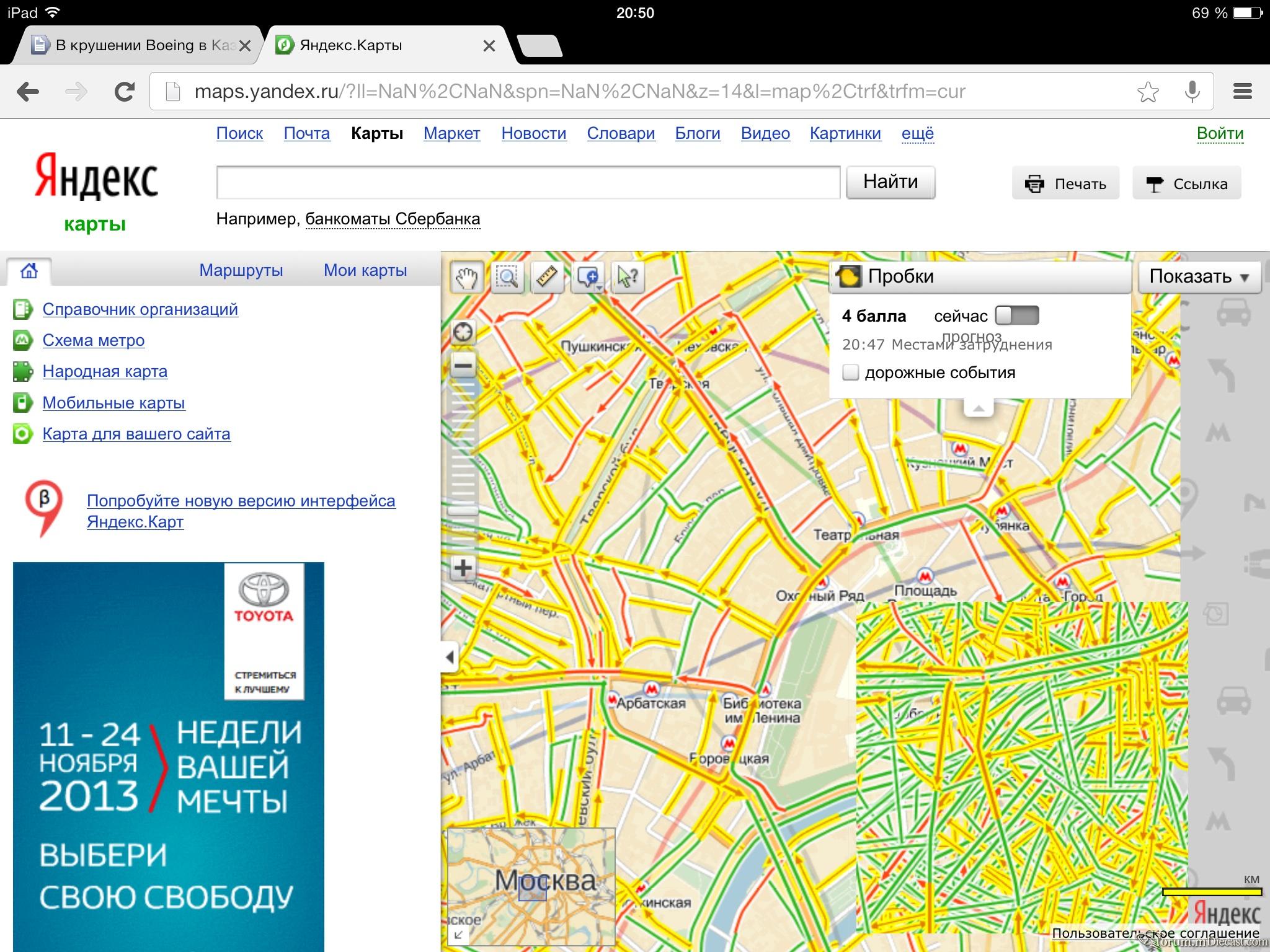
Task: Open the new interface version link
Action: click(x=241, y=511)
